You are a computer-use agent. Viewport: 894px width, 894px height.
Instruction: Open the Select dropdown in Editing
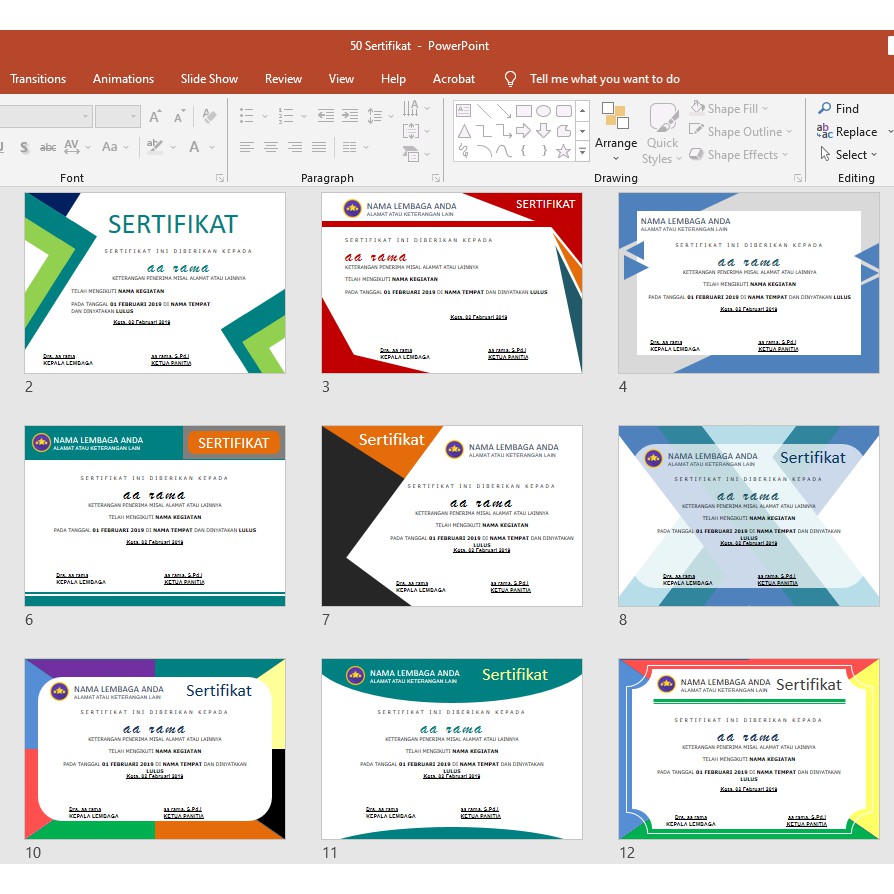(x=848, y=154)
